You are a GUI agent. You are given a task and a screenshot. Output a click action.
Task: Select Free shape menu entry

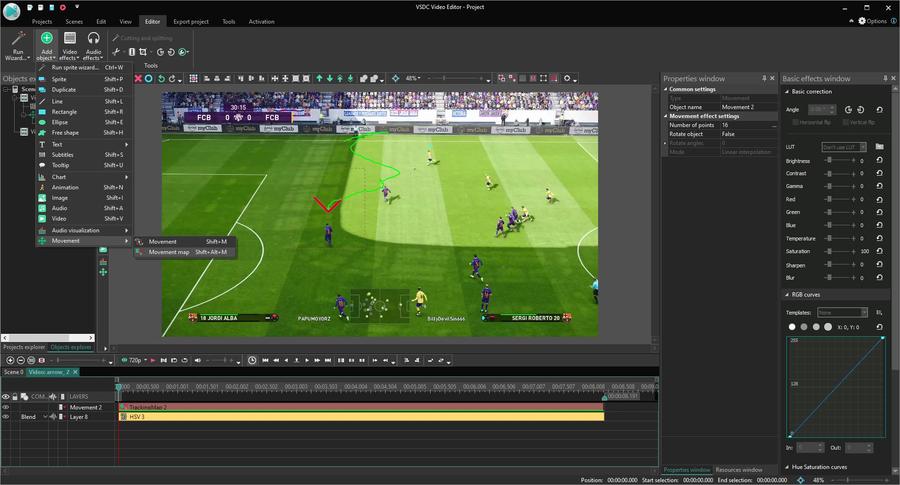84,133
